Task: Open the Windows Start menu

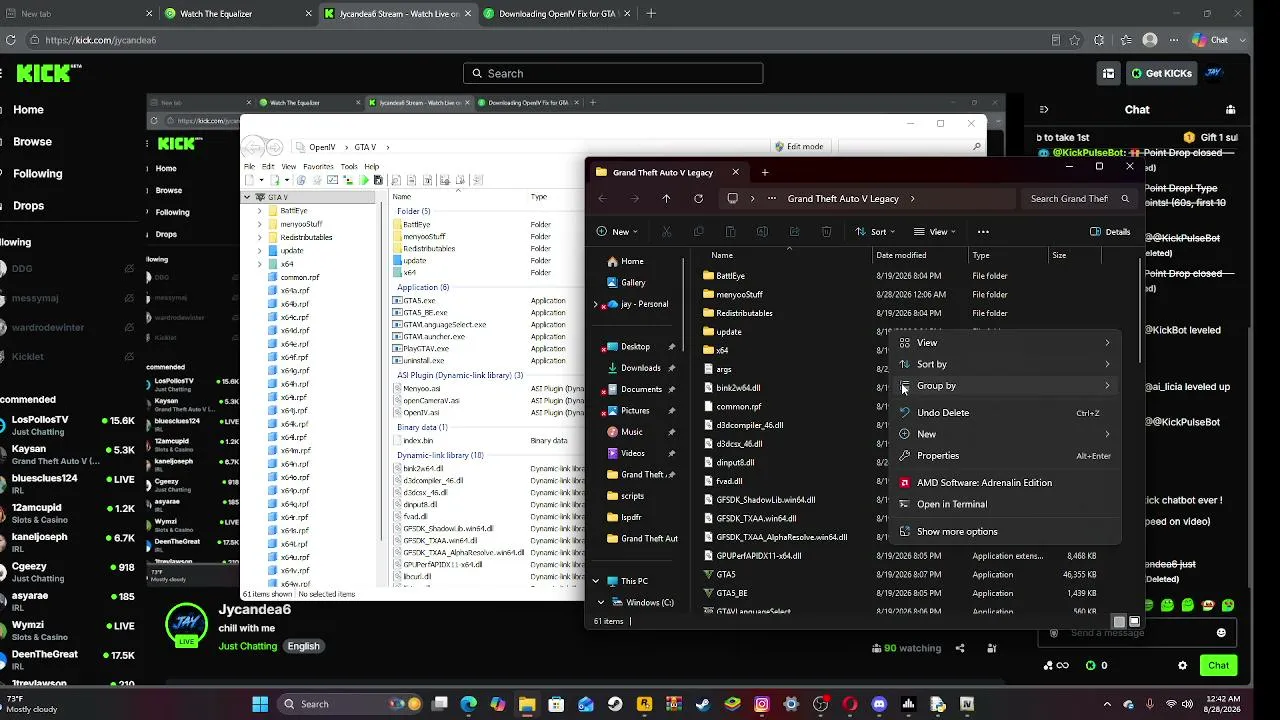Action: point(260,704)
